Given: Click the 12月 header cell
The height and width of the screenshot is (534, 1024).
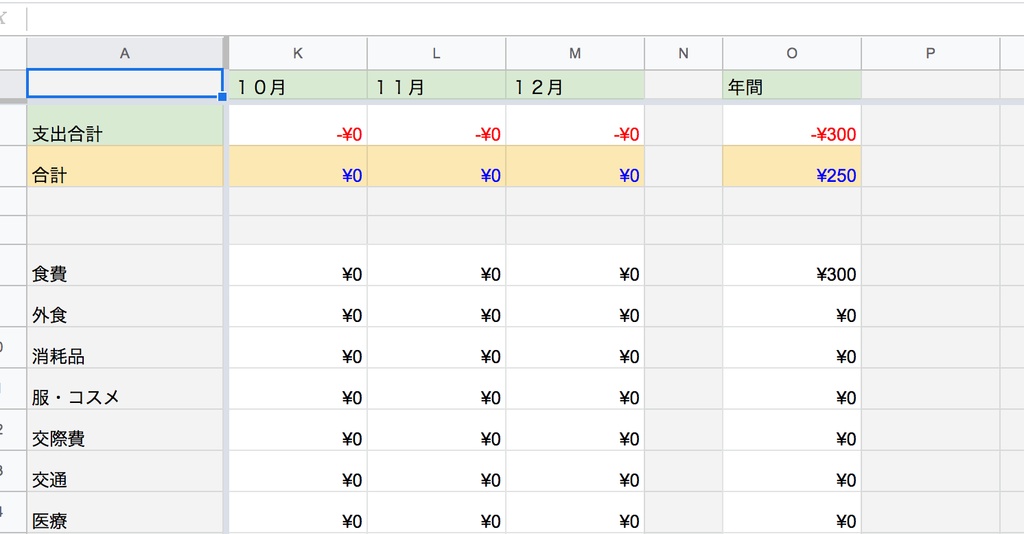Looking at the screenshot, I should (575, 85).
